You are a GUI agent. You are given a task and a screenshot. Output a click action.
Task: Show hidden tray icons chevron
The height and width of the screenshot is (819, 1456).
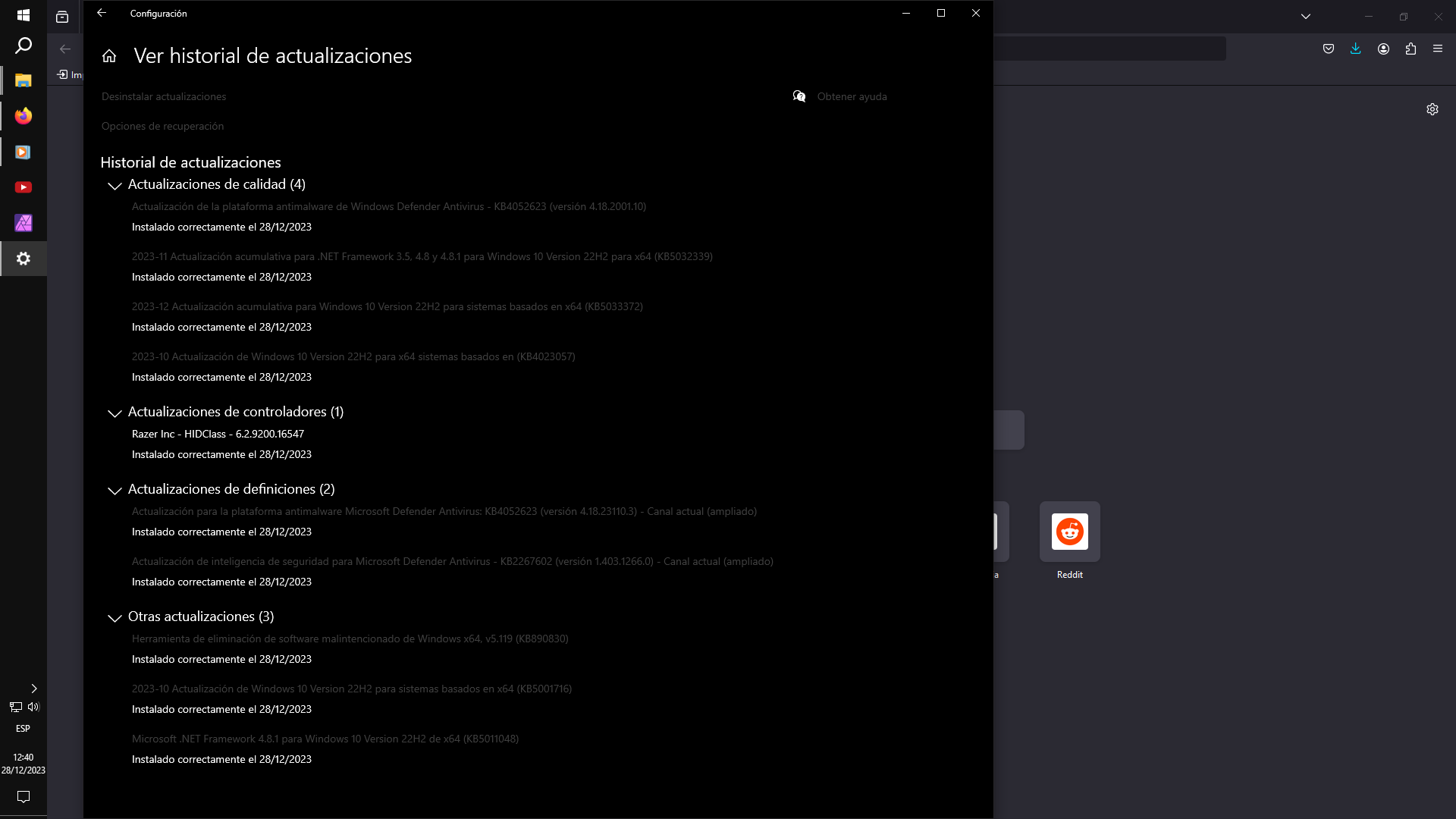point(34,689)
